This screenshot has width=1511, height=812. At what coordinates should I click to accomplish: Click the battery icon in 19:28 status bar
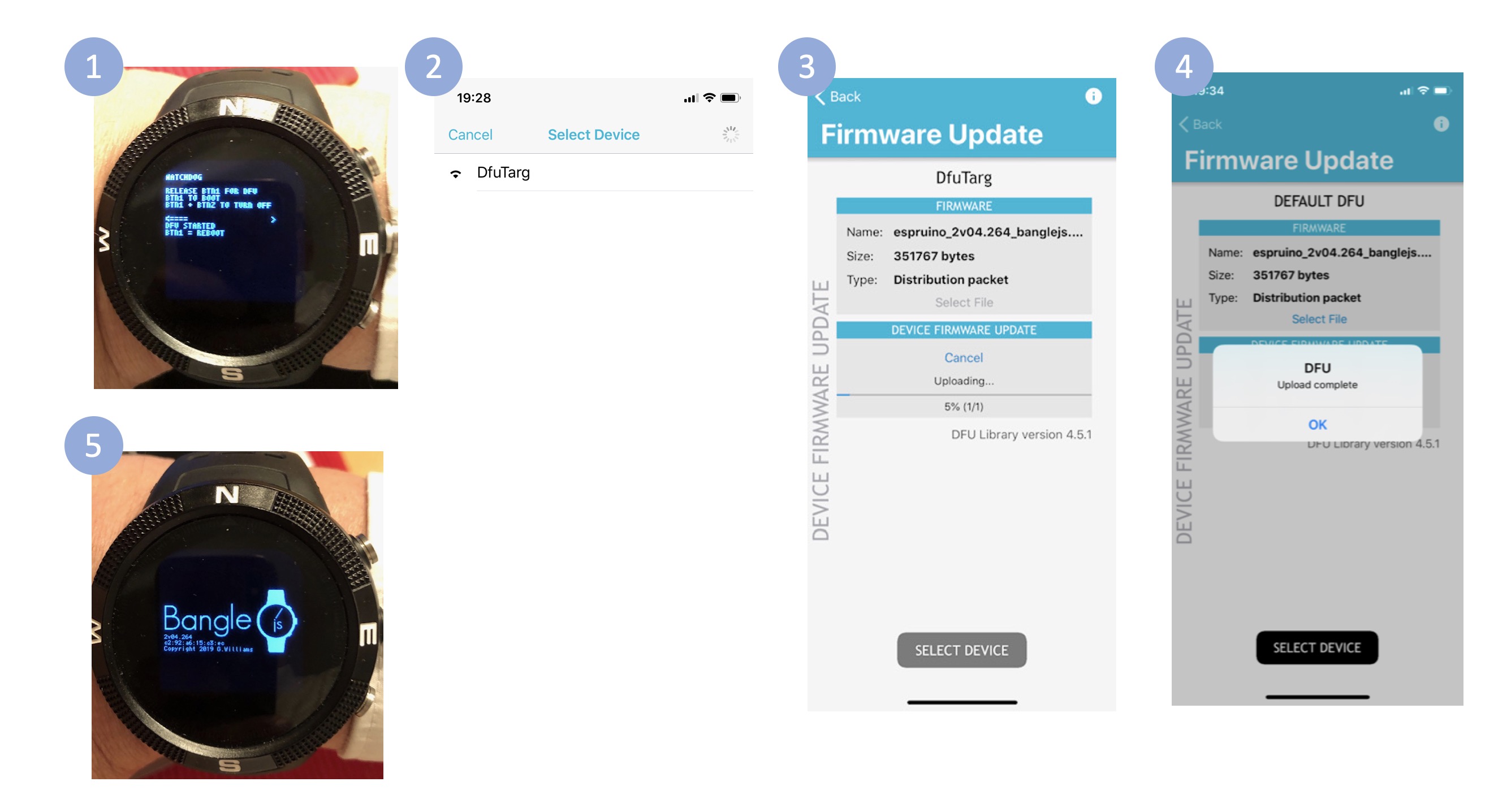(x=730, y=98)
